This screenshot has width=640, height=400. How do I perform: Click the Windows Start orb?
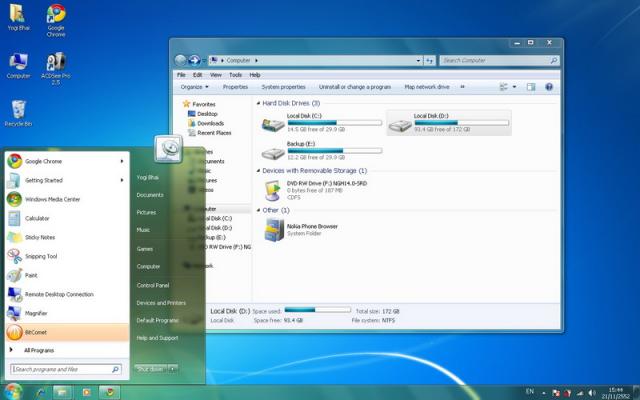12,392
